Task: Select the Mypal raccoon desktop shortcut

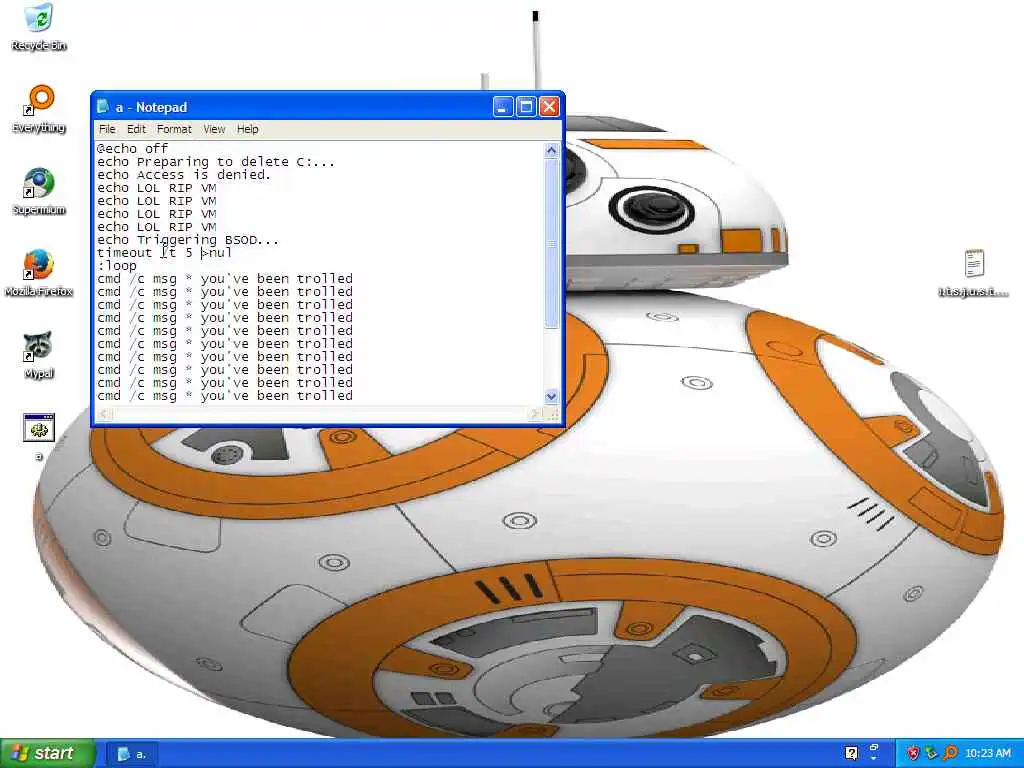Action: (x=39, y=355)
